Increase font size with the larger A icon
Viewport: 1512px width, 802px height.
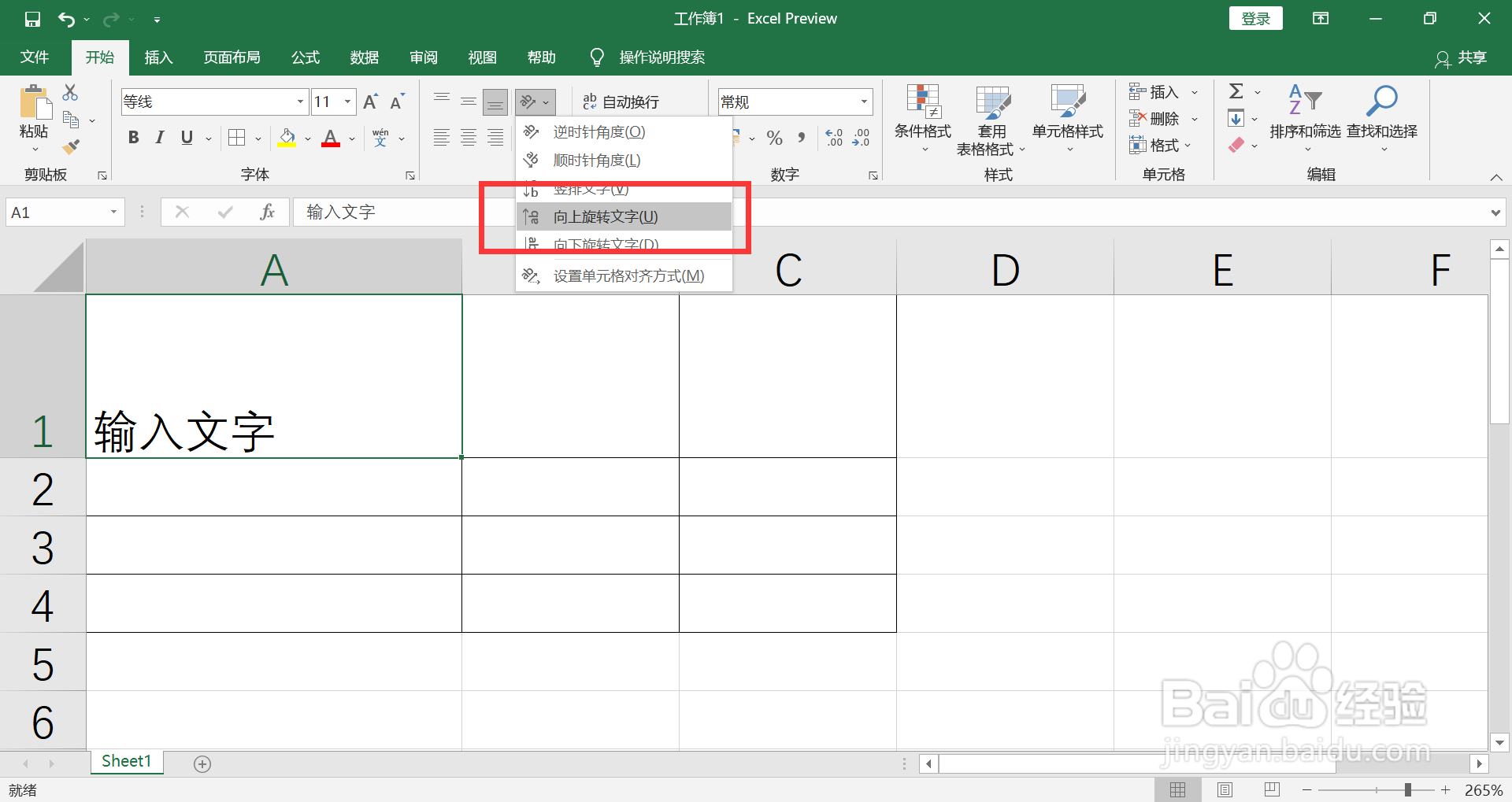point(370,102)
